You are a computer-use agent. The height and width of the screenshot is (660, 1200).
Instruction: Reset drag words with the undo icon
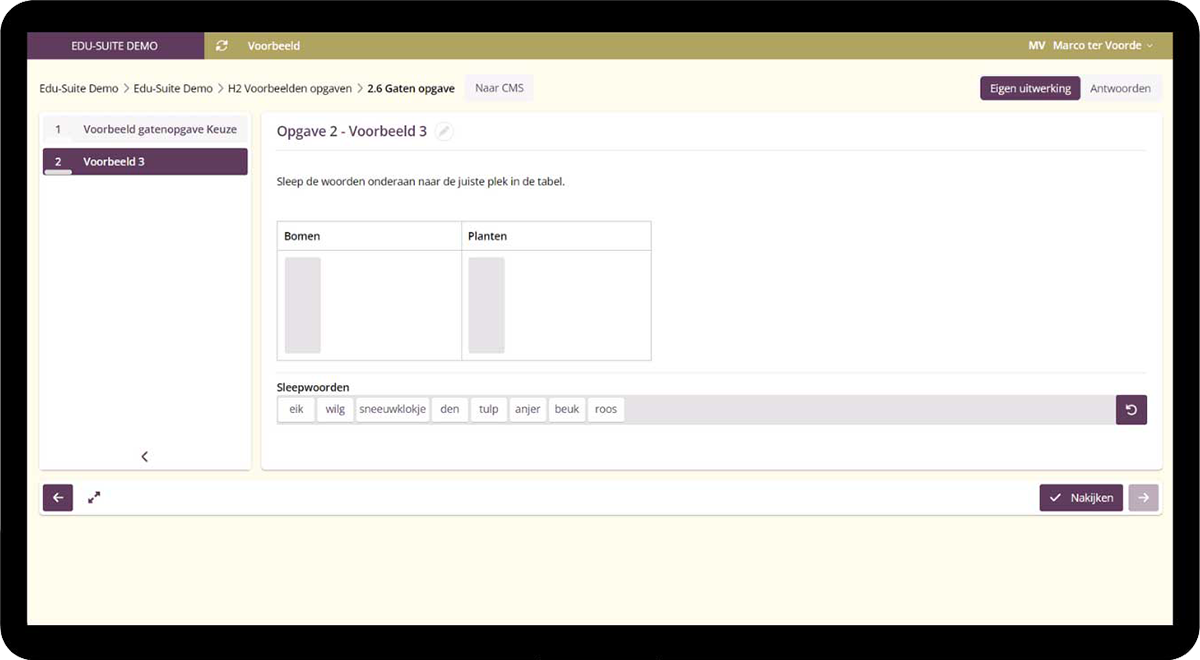(1131, 410)
